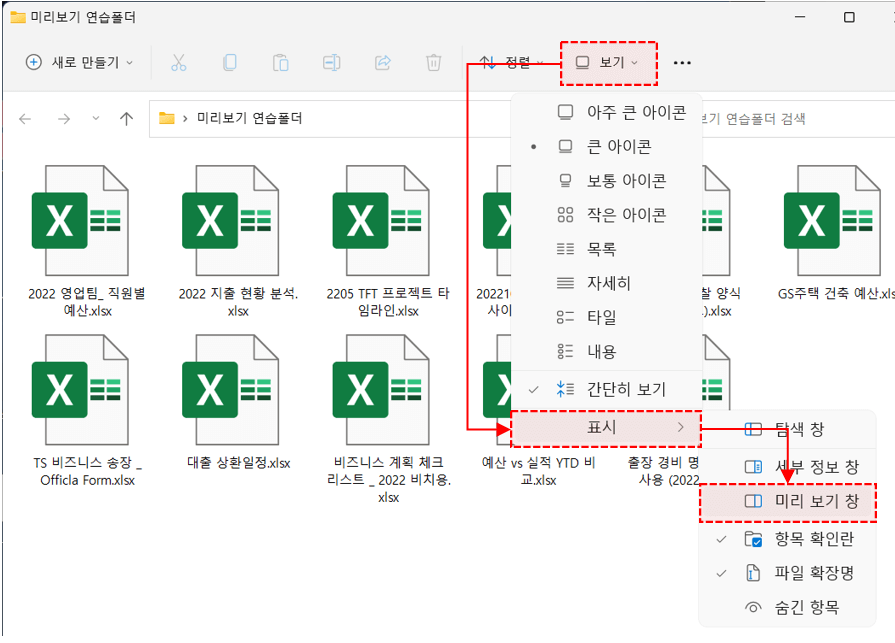
Task: Click the Paste icon in the toolbar
Action: (280, 62)
